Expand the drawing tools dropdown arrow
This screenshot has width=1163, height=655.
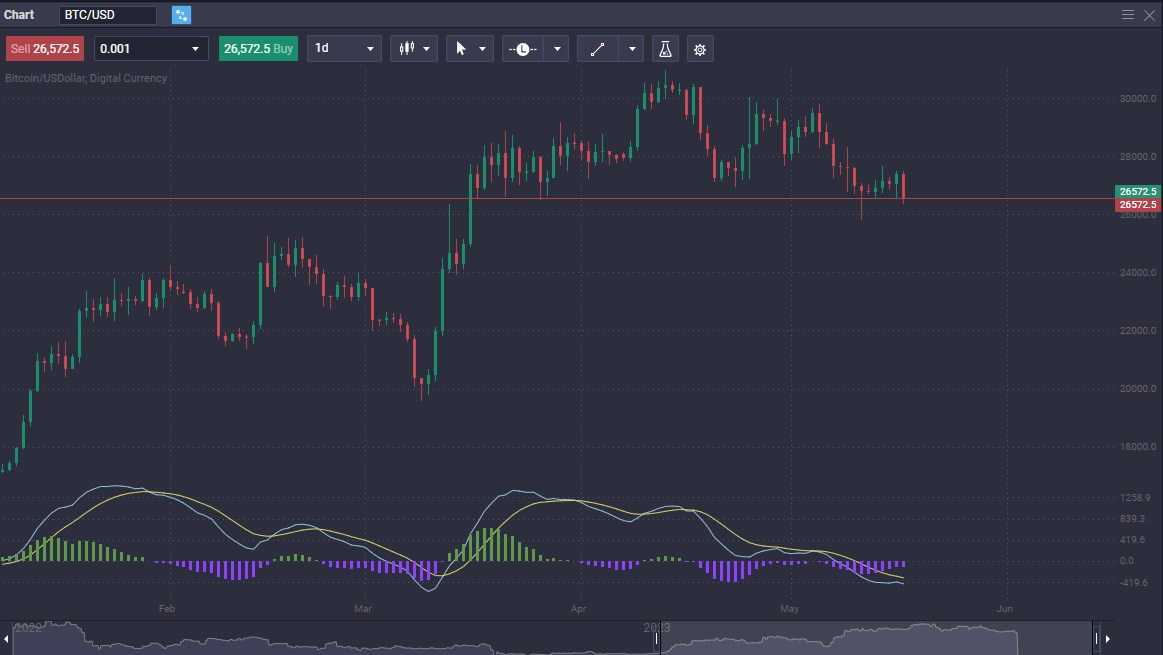631,48
